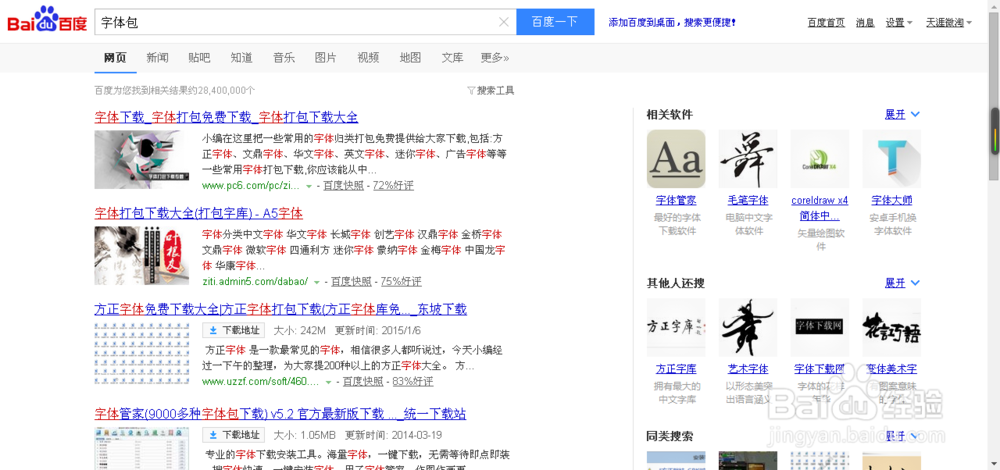This screenshot has width=1000, height=470.
Task: Open the 更多» tab menu
Action: click(495, 58)
